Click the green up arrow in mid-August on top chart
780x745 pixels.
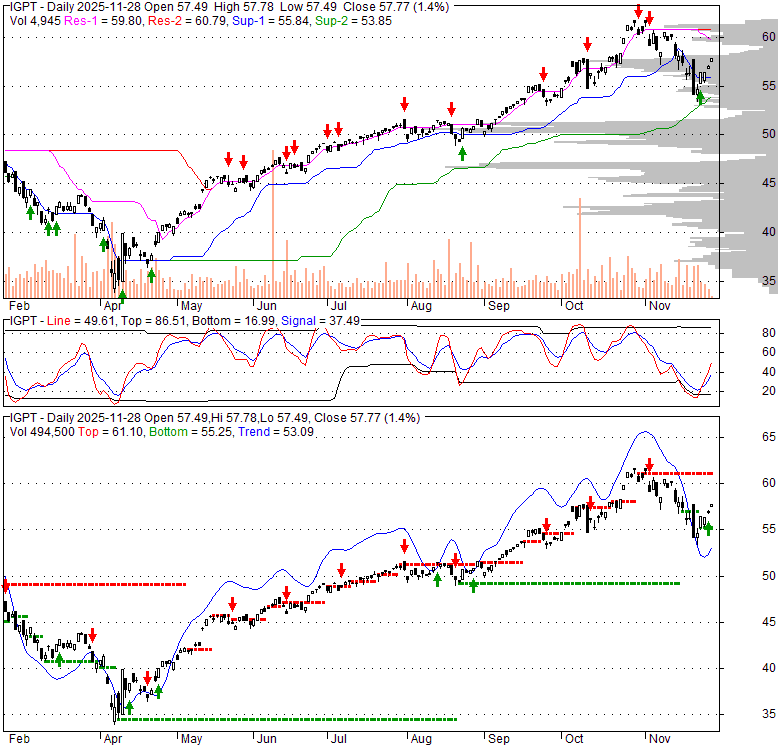461,152
